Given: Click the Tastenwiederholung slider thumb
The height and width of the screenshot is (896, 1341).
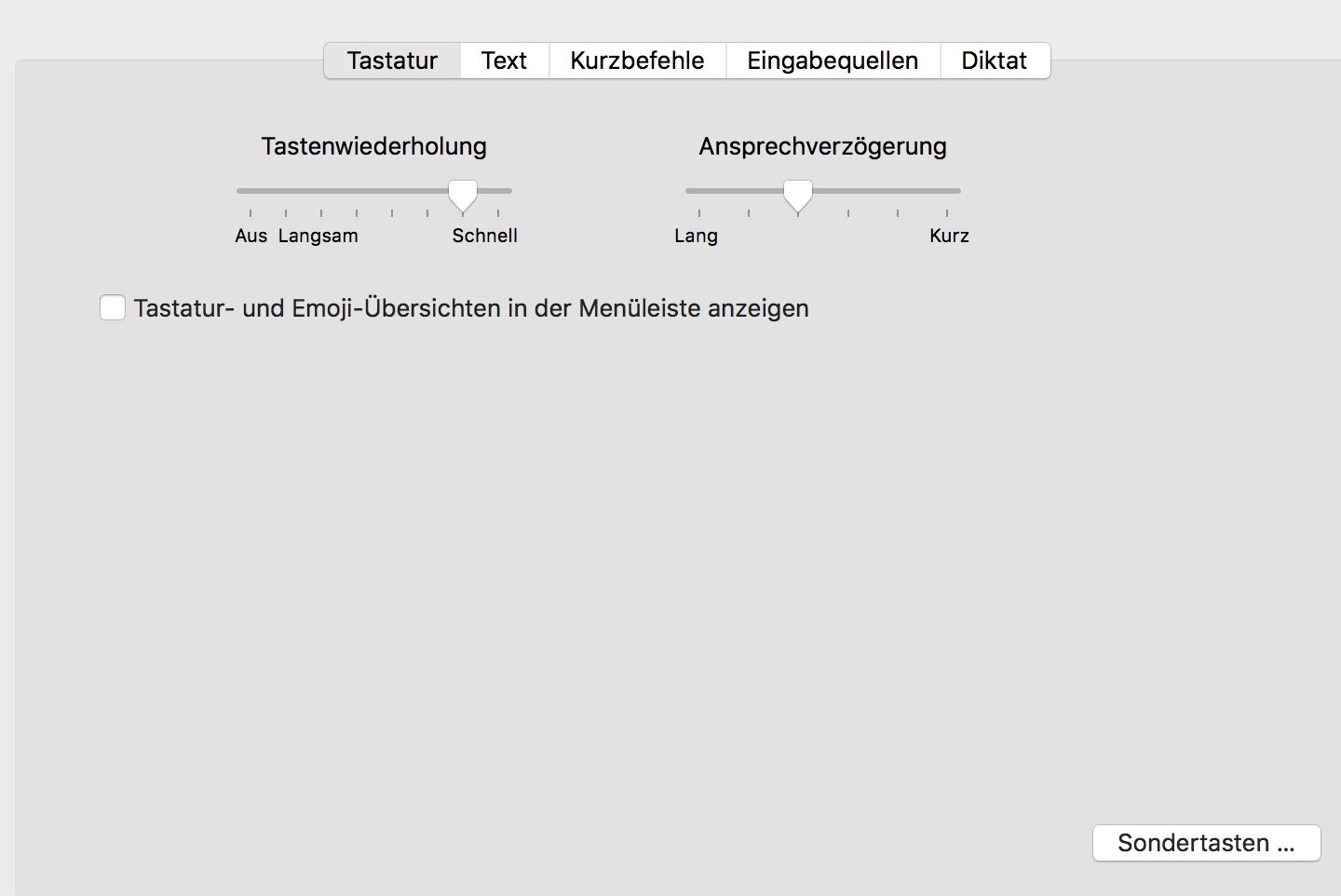Looking at the screenshot, I should click(463, 194).
